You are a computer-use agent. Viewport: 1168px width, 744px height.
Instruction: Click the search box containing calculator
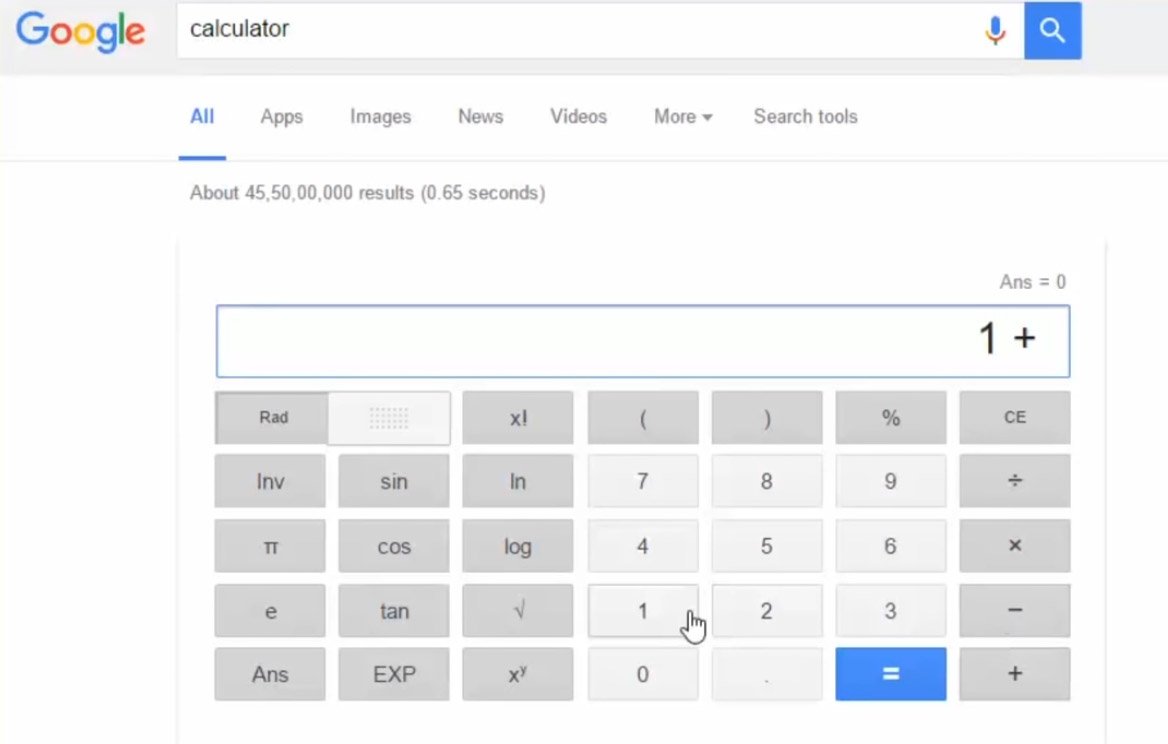click(x=580, y=30)
